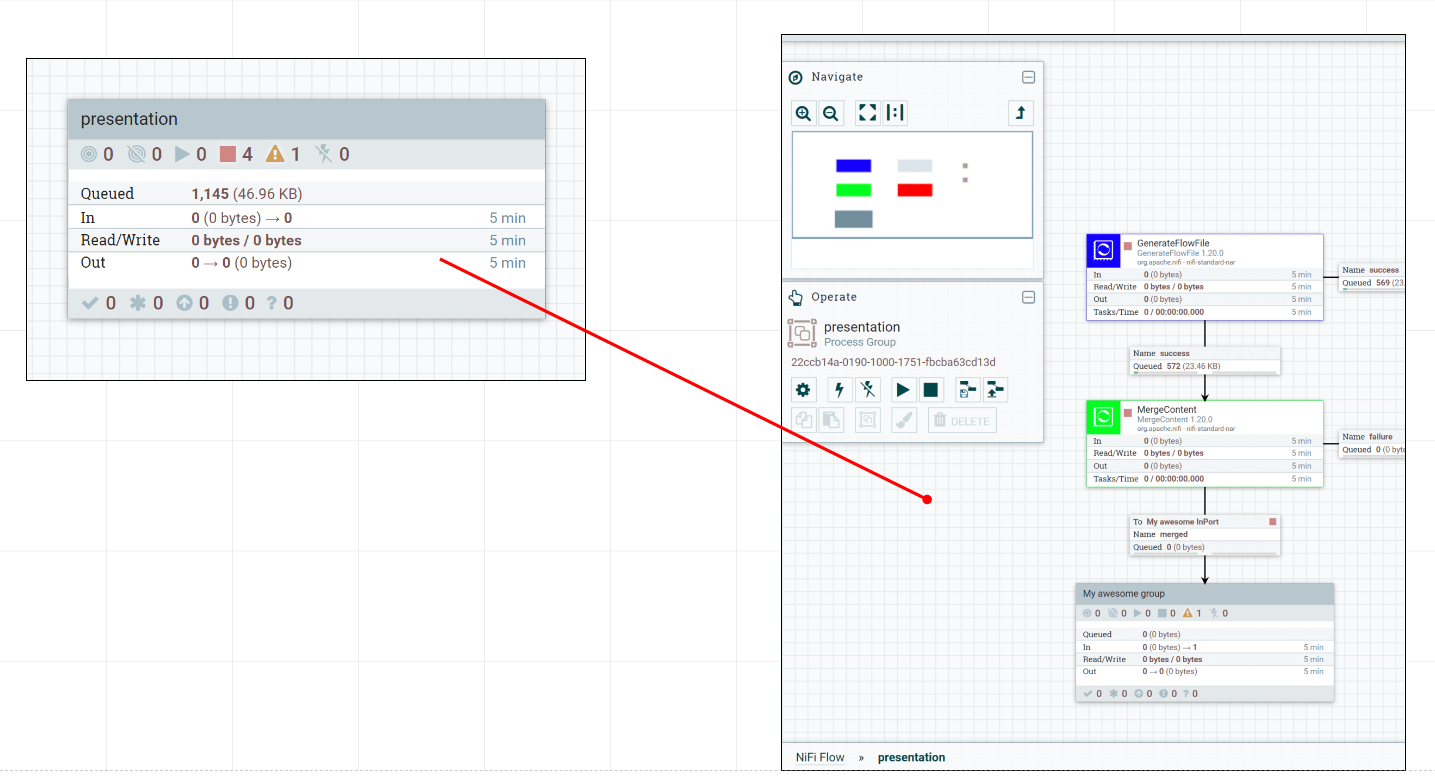Click the stale up-arrow icon in presentation footer
Screen dimensions: 1435x780
(x=184, y=303)
